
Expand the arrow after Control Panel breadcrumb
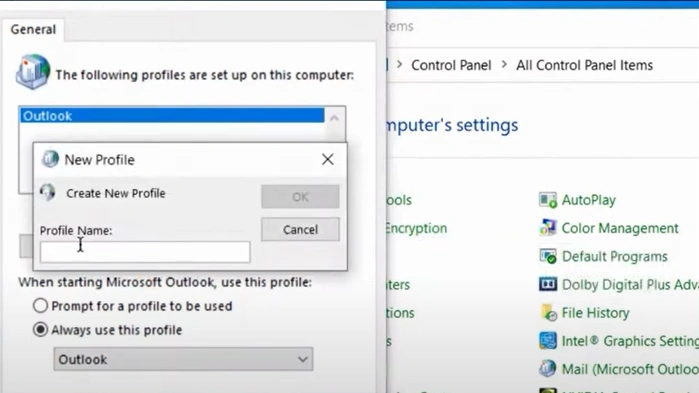click(504, 65)
